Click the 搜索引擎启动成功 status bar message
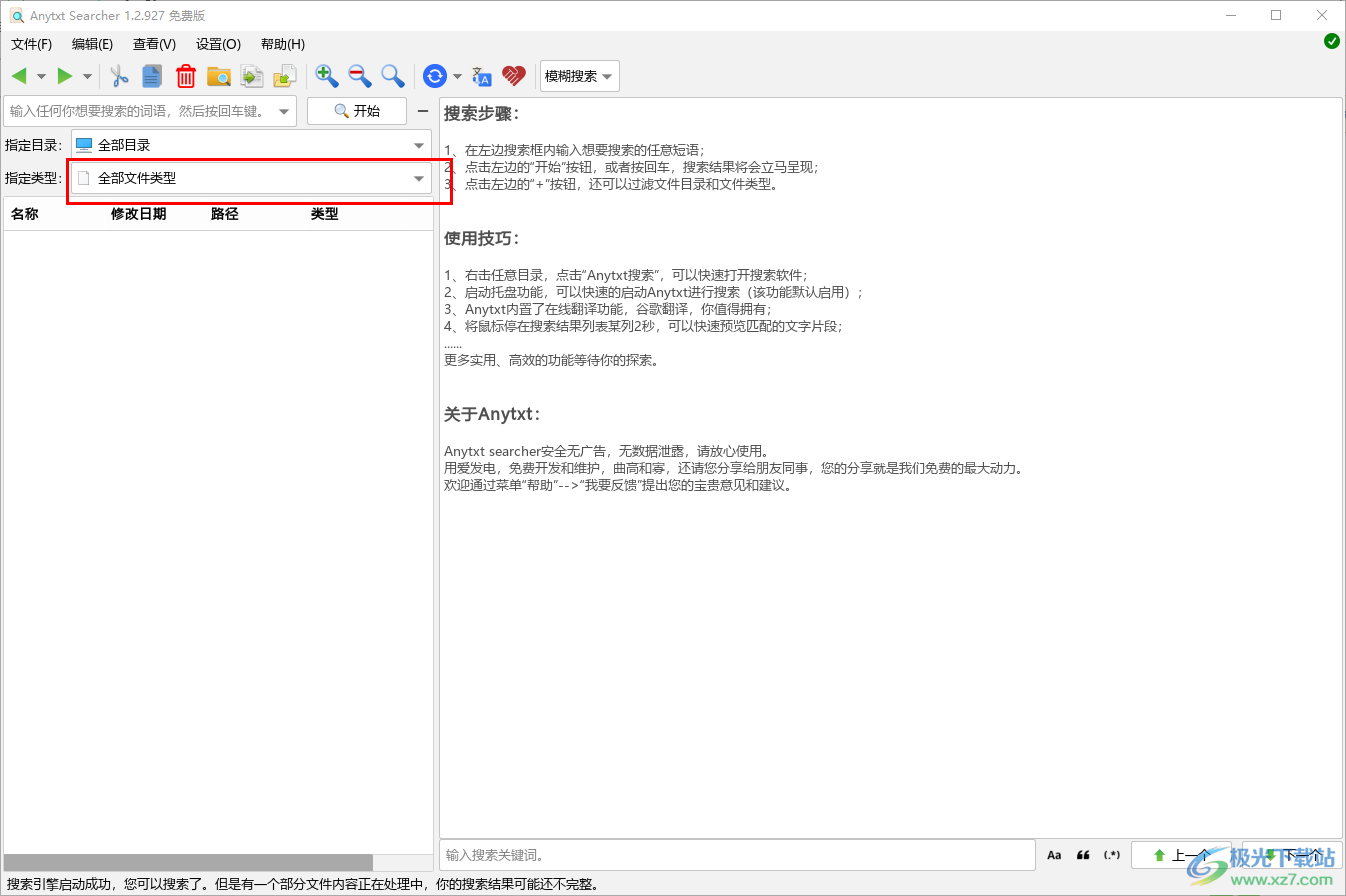The image size is (1346, 896). click(x=304, y=884)
